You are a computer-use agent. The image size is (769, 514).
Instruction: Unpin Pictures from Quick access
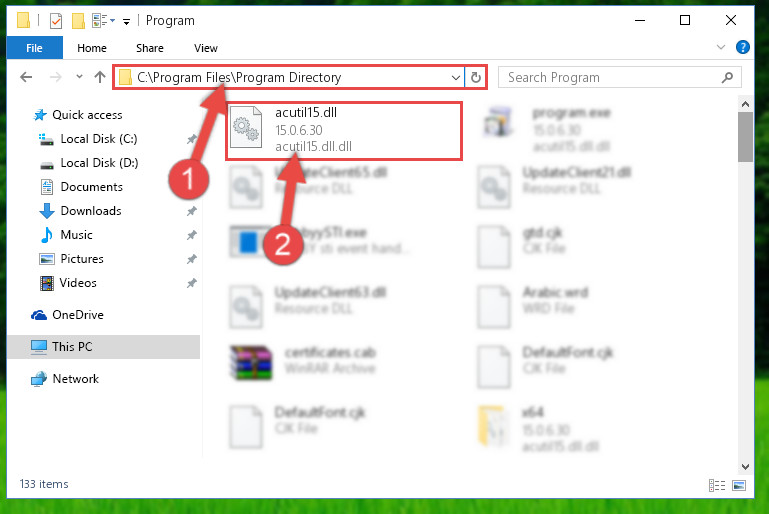pos(191,259)
